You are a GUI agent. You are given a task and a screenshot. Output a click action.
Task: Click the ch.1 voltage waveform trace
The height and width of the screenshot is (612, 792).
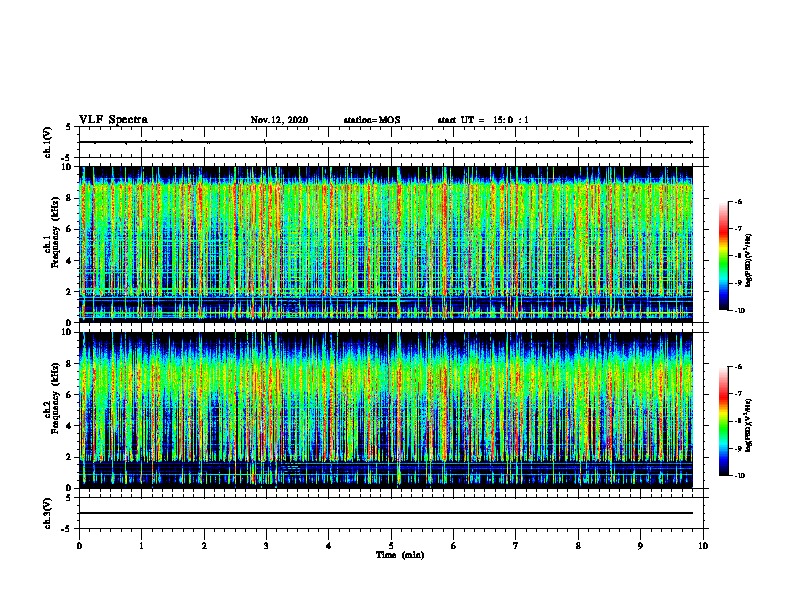pyautogui.click(x=386, y=142)
